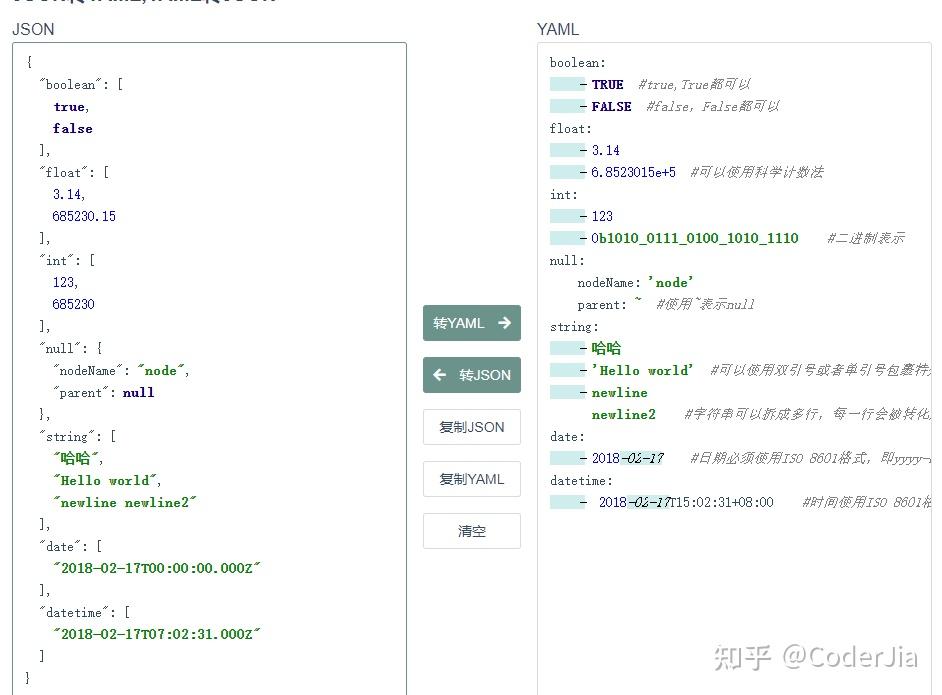Click the YAML datetime value 2018-02-17T15:02:31+08:00
The image size is (942, 695).
click(686, 502)
